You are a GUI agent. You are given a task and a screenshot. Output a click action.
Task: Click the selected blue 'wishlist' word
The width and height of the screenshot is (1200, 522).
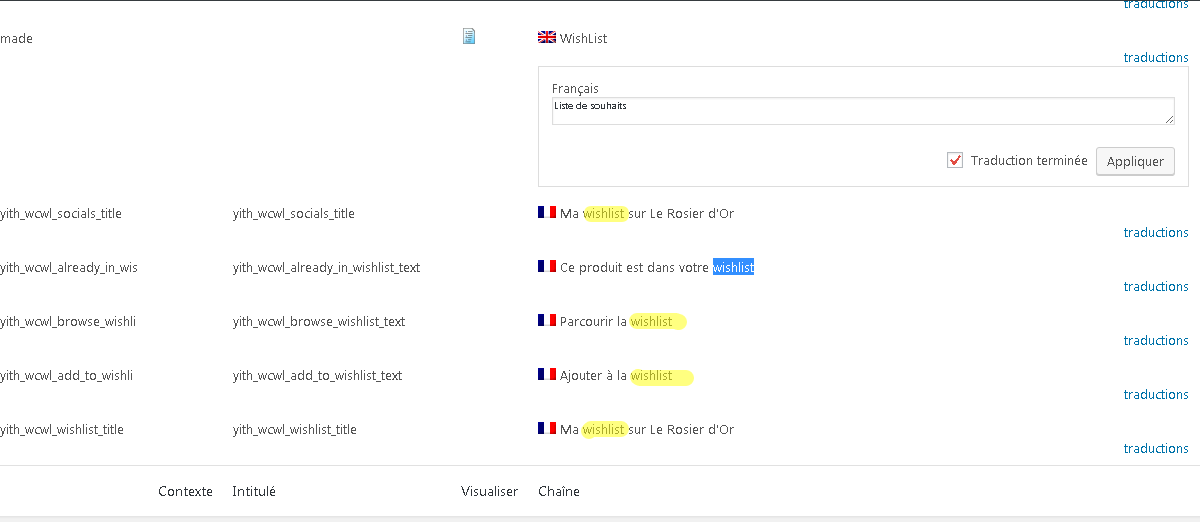(x=733, y=267)
